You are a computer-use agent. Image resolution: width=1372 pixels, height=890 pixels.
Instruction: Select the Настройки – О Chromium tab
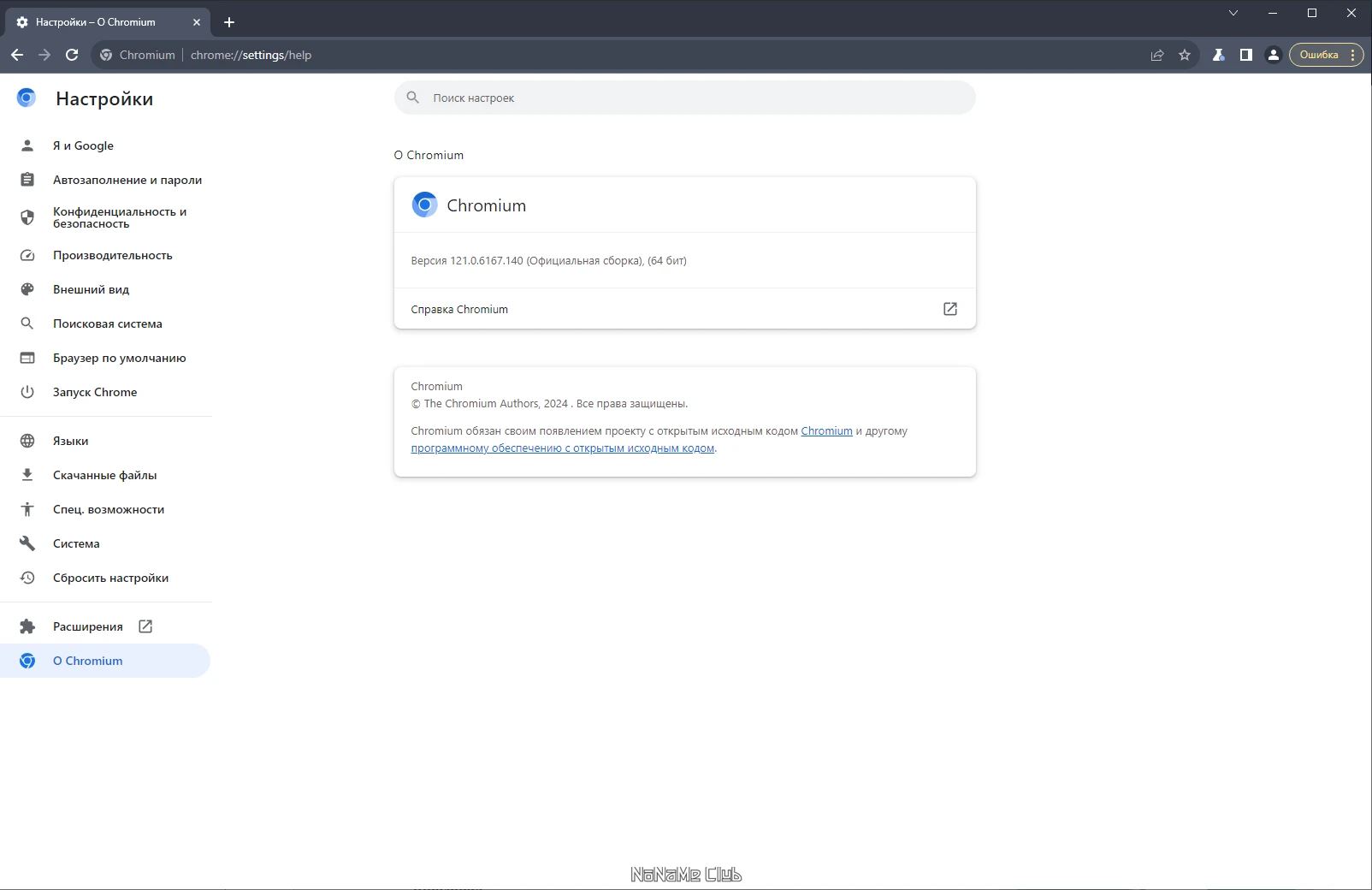click(x=108, y=22)
